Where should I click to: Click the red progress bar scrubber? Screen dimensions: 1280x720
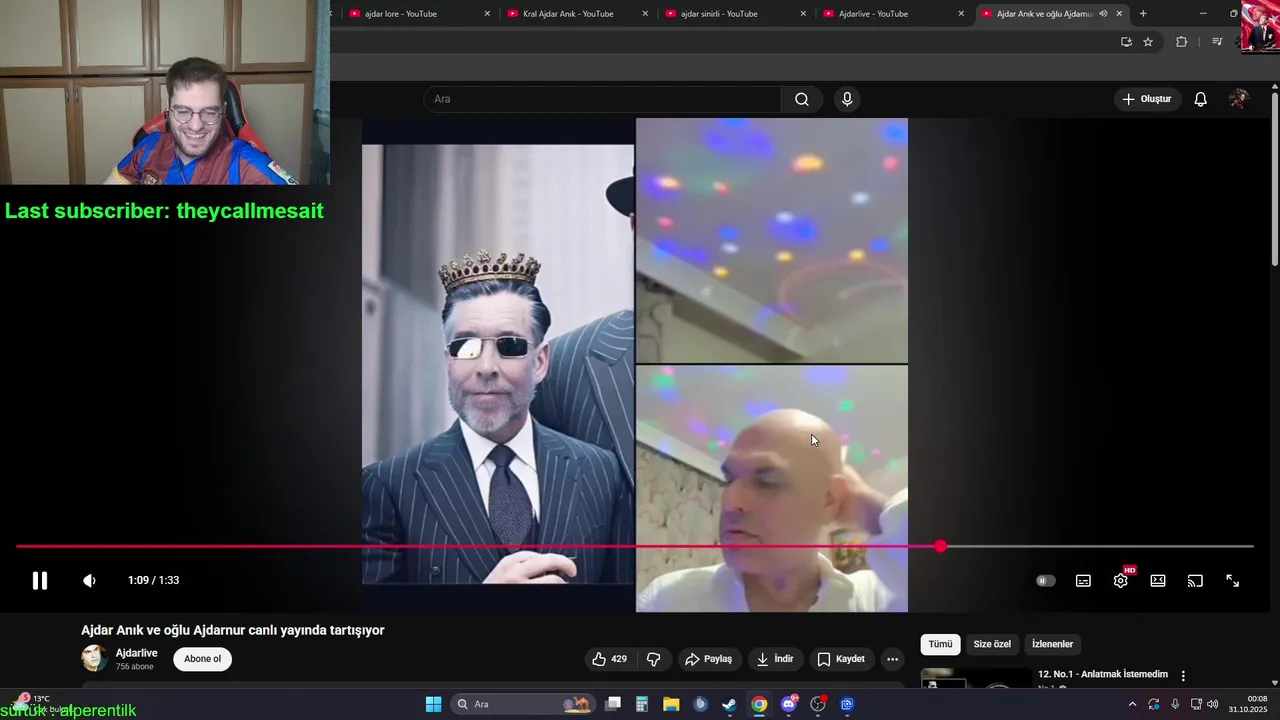tap(940, 546)
